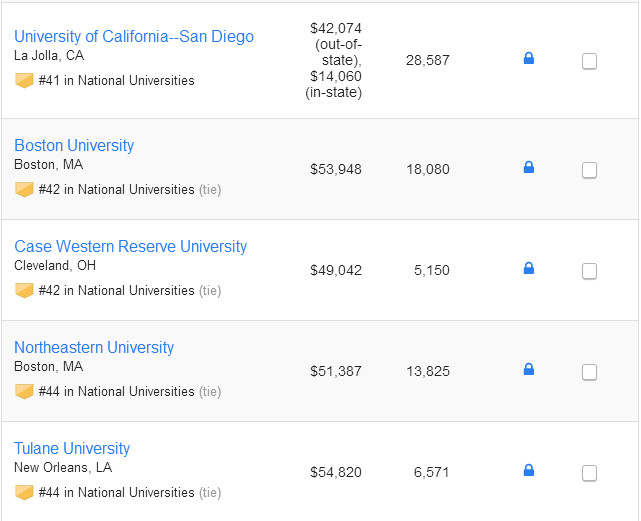This screenshot has width=641, height=521.
Task: Visit the Tulane University link
Action: (x=72, y=449)
